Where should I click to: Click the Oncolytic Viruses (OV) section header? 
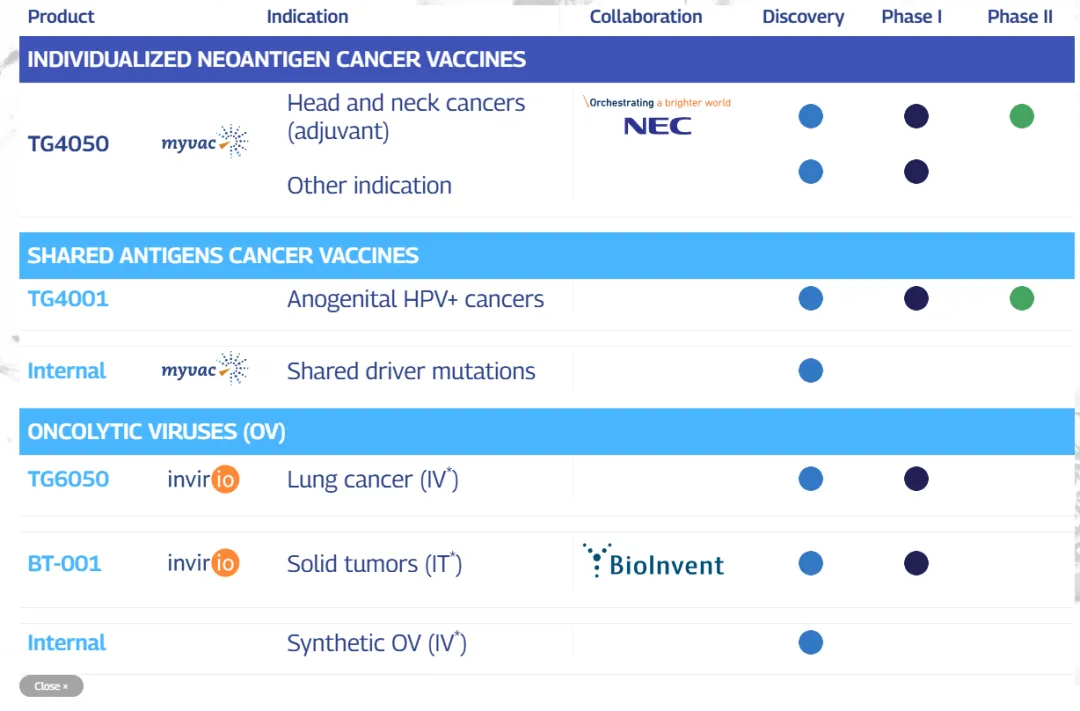coord(157,432)
